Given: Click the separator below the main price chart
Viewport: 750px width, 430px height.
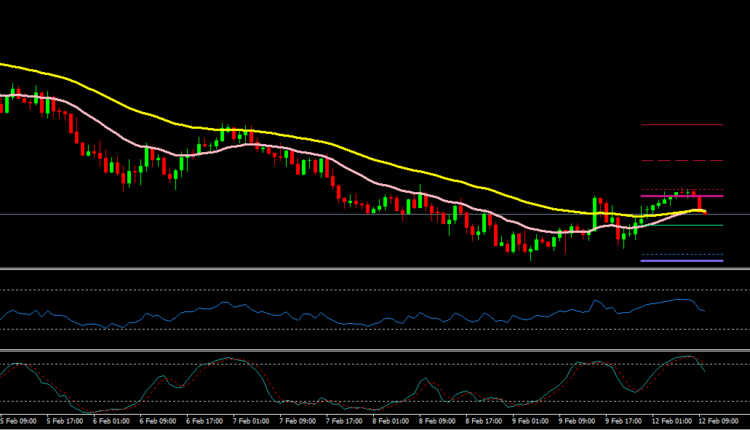Looking at the screenshot, I should point(375,269).
